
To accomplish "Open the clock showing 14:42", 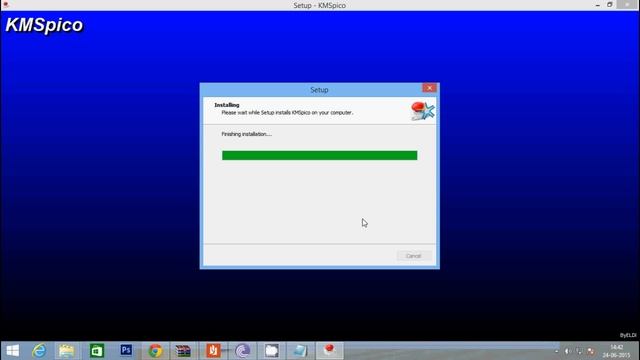I will click(616, 351).
